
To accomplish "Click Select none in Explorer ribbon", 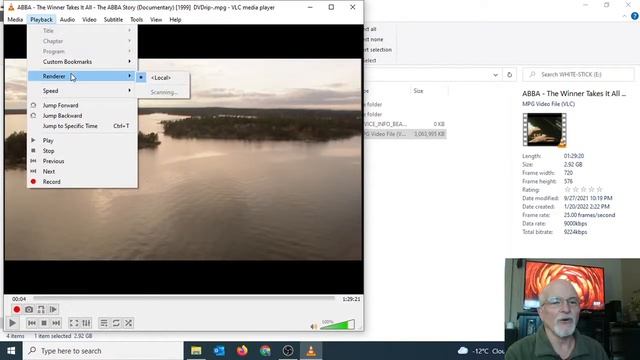I will click(x=373, y=40).
